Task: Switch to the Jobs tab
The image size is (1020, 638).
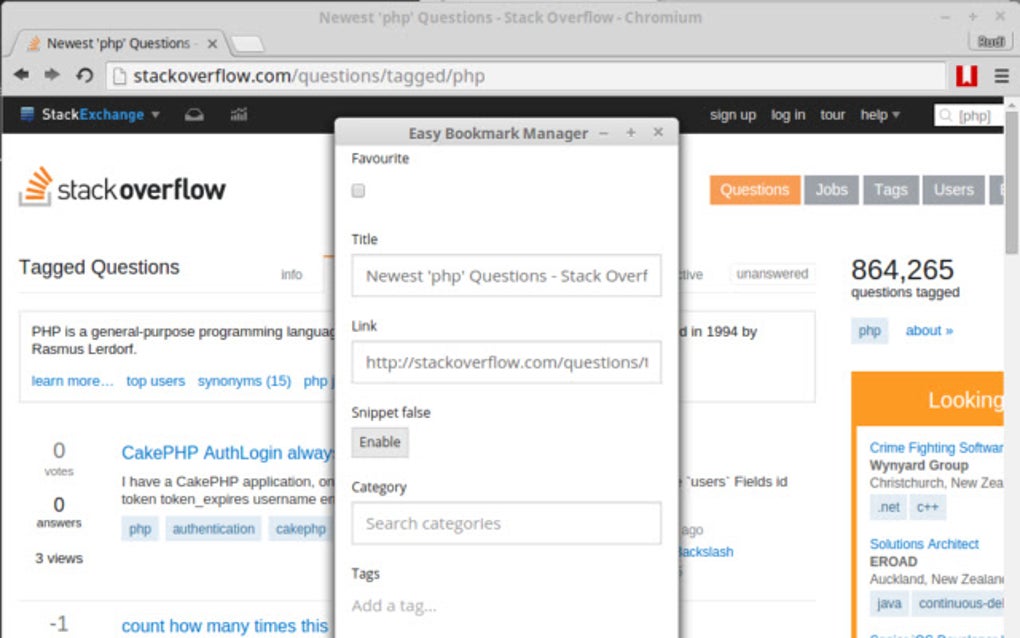Action: [831, 189]
